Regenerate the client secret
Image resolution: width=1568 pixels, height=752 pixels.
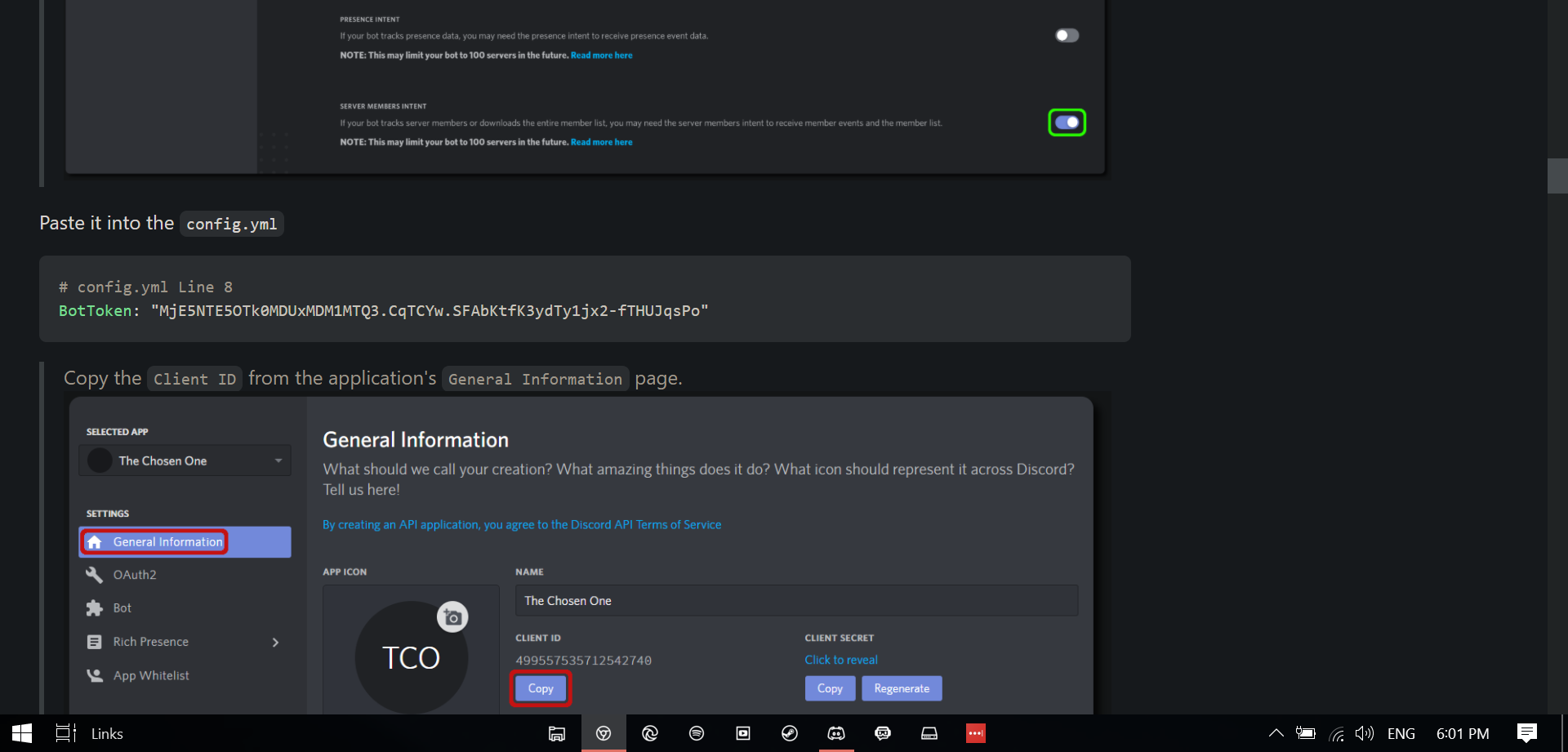point(902,688)
